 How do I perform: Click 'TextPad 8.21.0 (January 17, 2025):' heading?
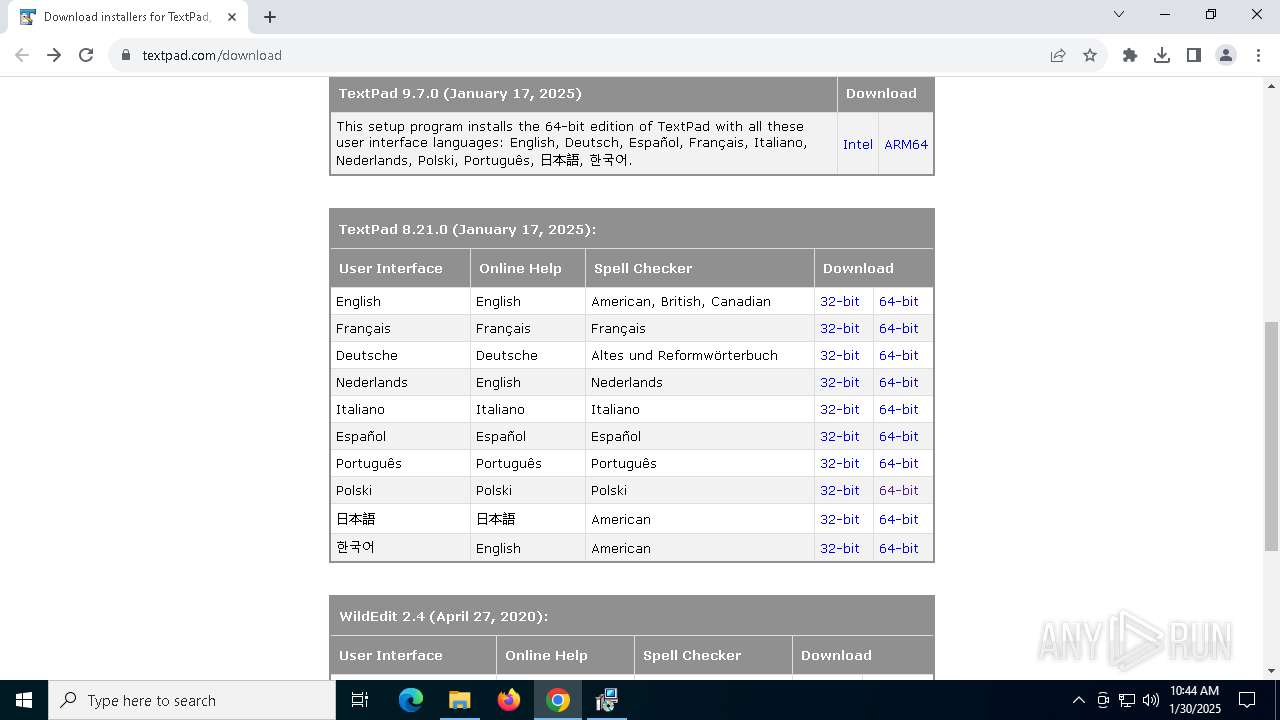click(x=467, y=229)
